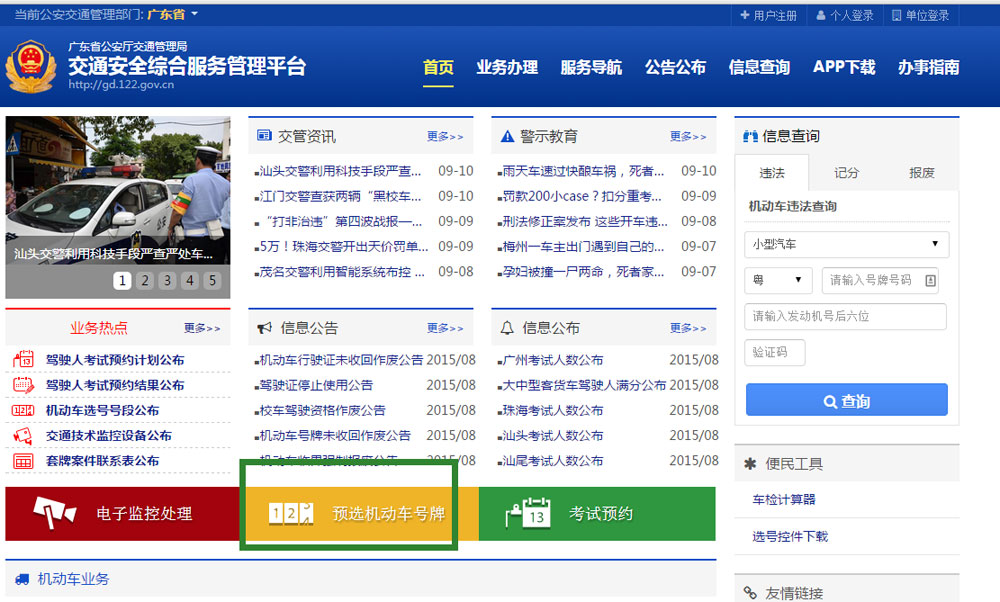1000x602 pixels.
Task: Click the bell icon beside 信息发布
Action: tap(506, 327)
